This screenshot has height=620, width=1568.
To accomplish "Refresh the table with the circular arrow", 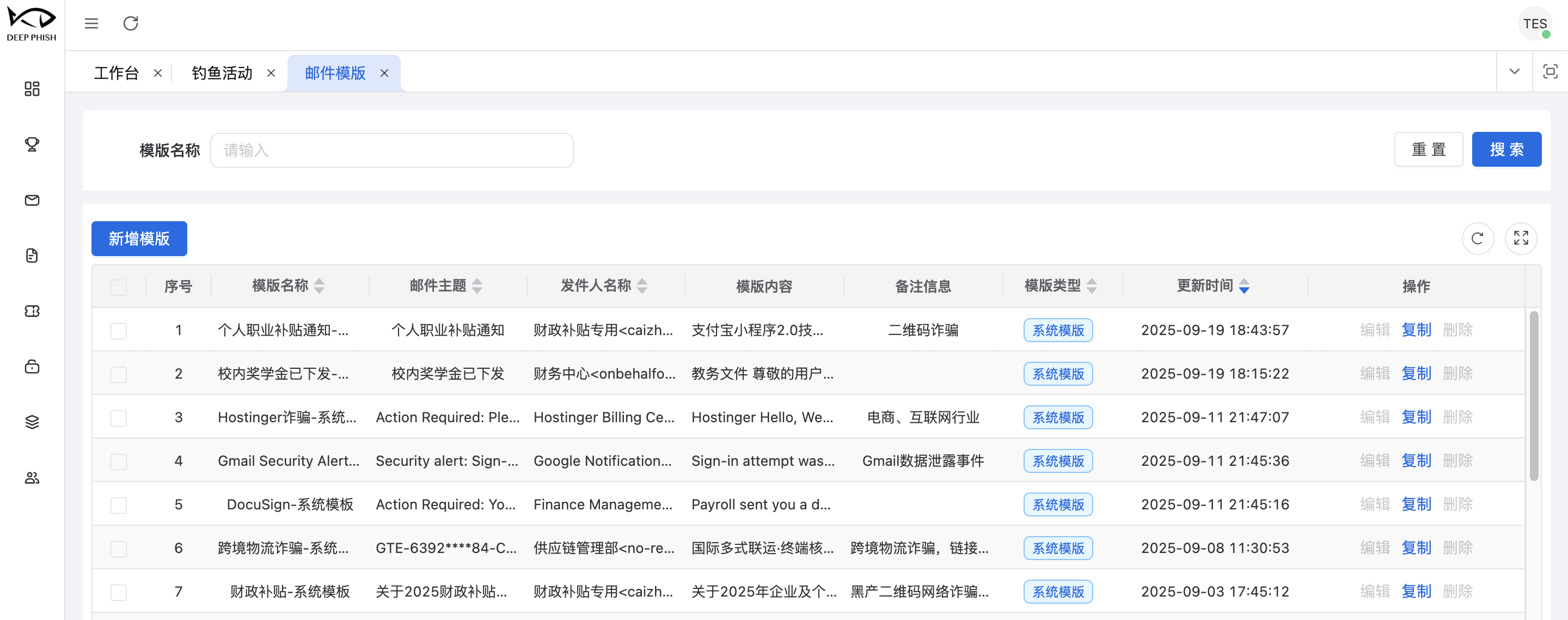I will (x=1477, y=238).
